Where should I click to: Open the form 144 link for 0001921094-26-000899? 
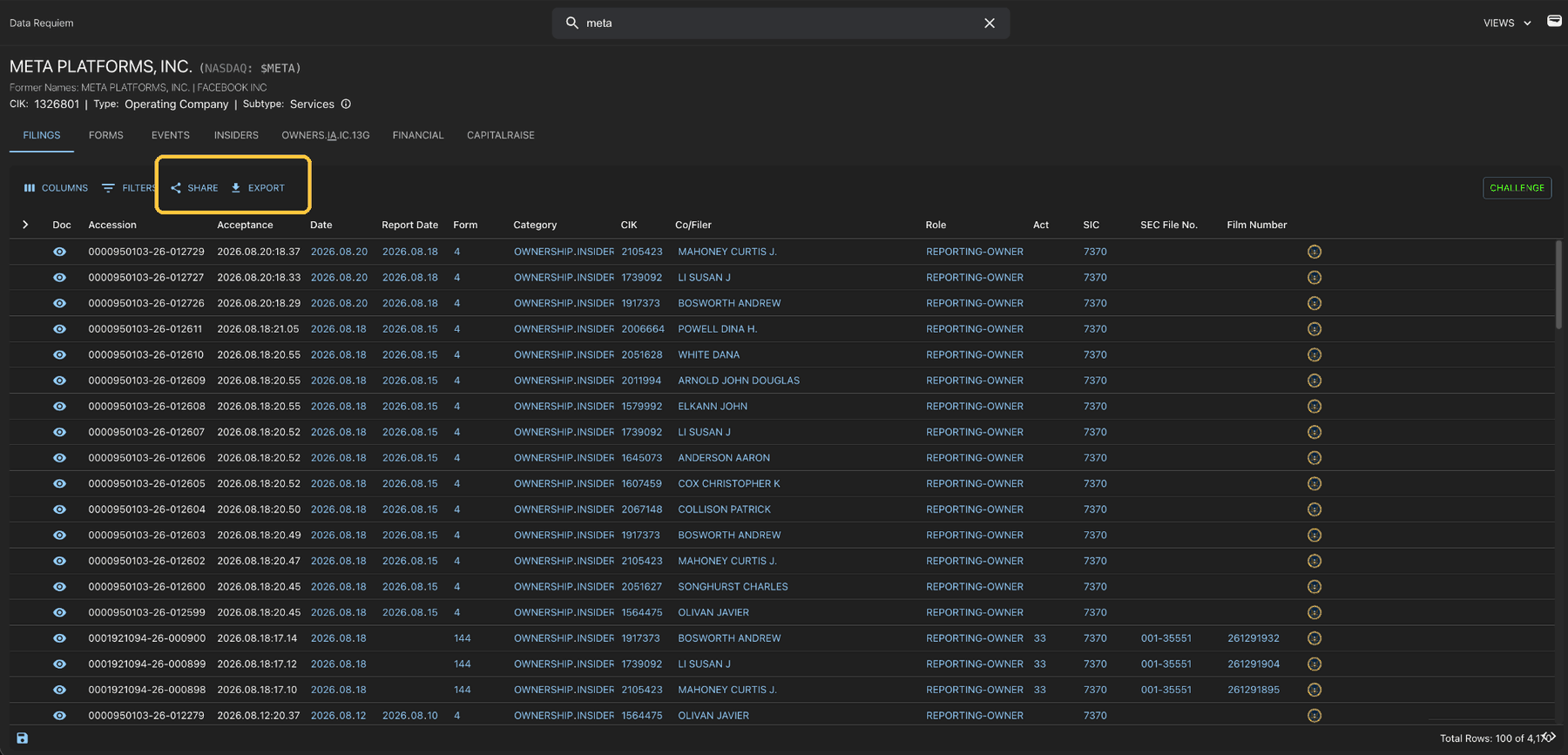click(x=463, y=664)
